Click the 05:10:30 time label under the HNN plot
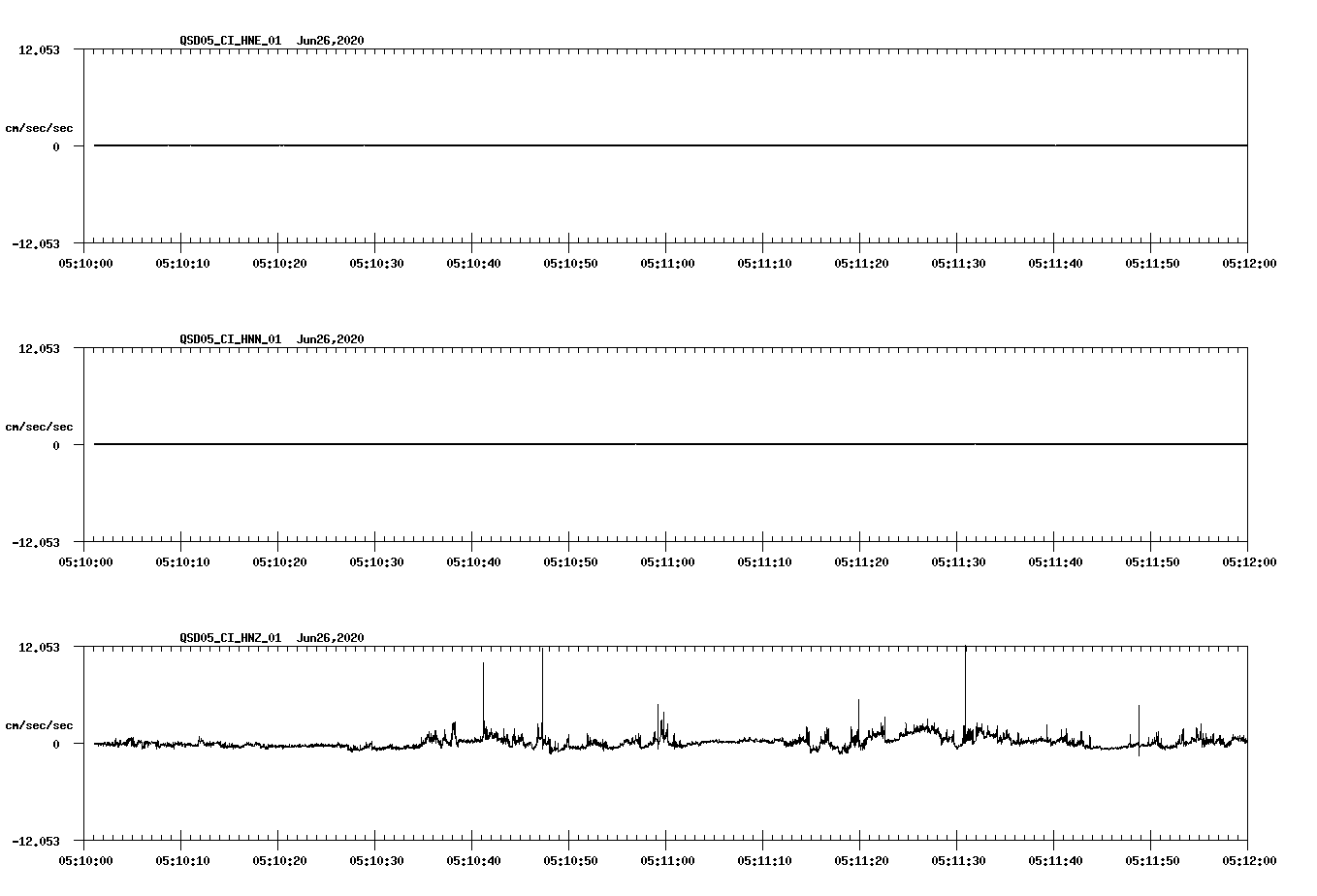 376,561
